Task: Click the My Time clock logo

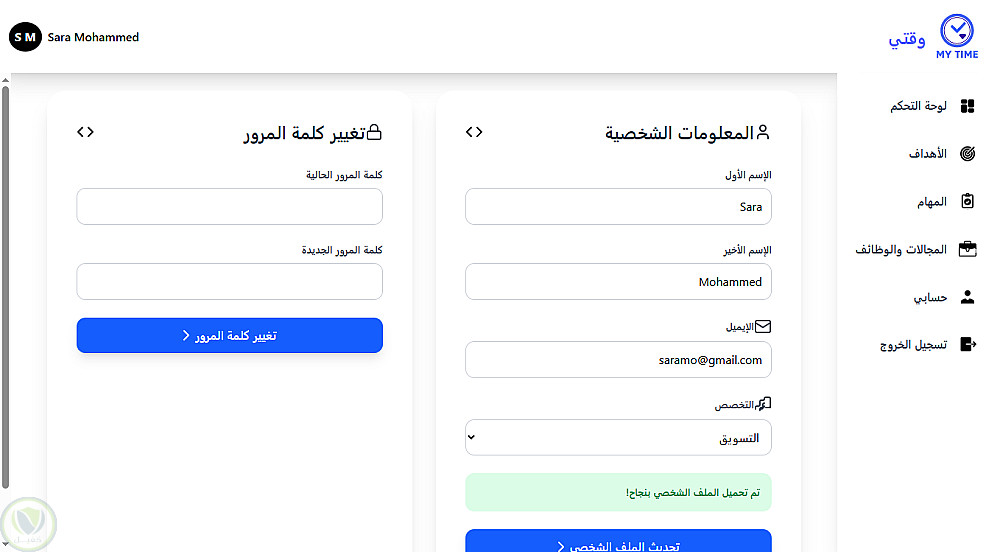Action: 957,32
